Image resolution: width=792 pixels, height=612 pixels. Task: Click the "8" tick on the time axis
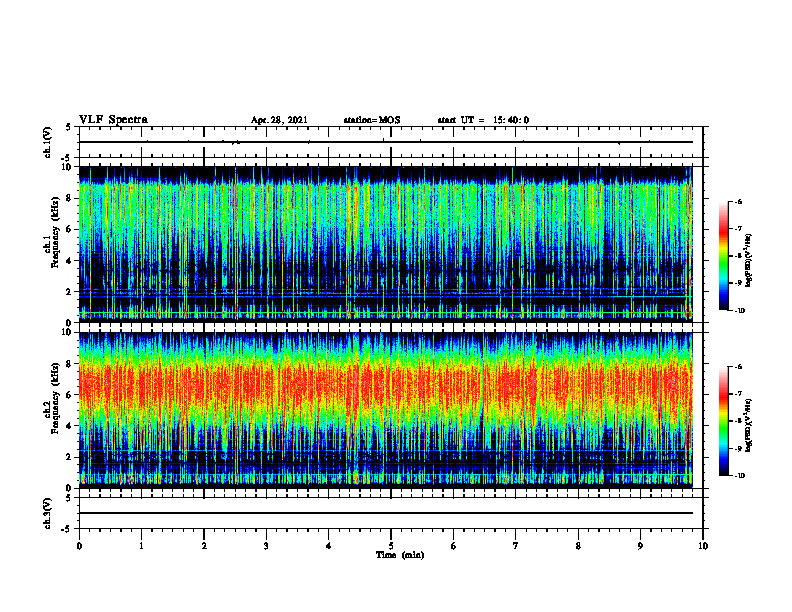(578, 546)
